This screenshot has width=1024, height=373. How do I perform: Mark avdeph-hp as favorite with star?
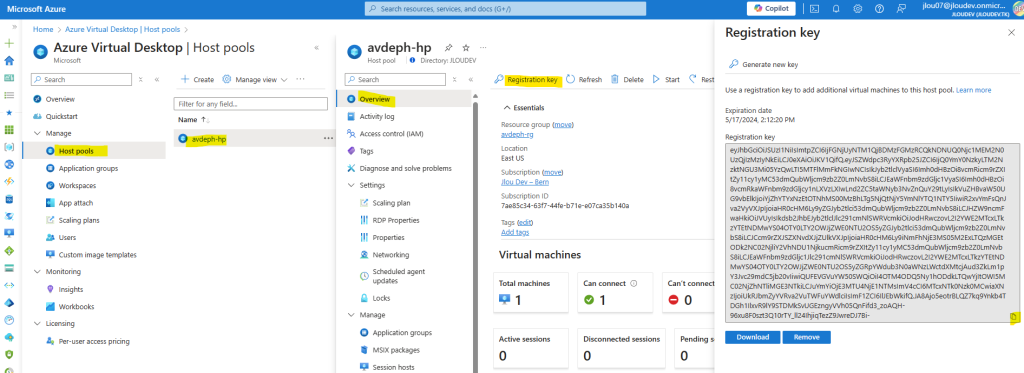(466, 48)
